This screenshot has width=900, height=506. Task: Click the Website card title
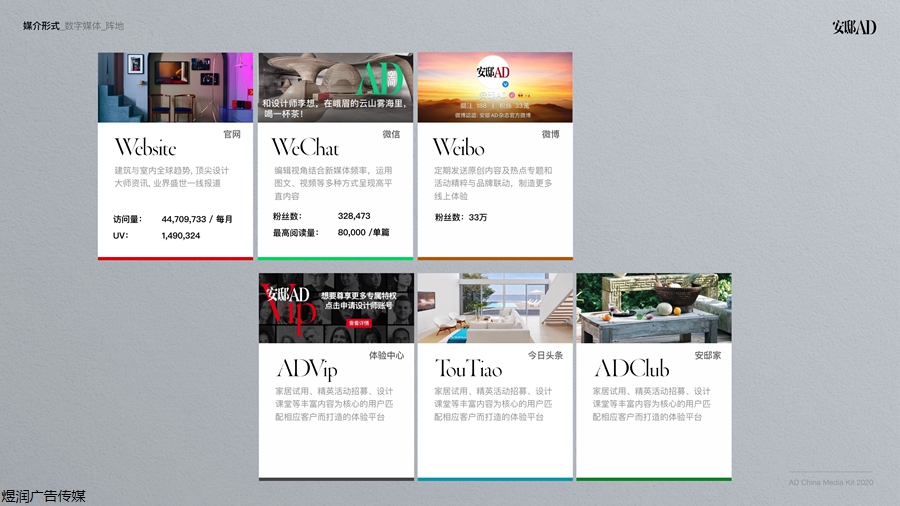click(x=146, y=147)
